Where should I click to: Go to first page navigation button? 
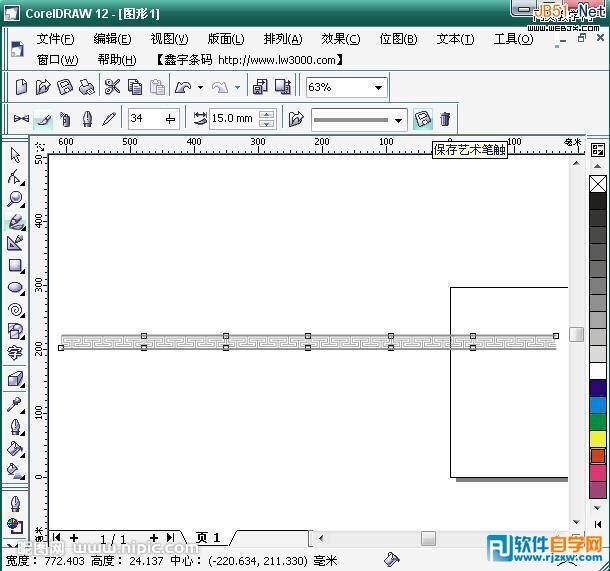coord(57,538)
